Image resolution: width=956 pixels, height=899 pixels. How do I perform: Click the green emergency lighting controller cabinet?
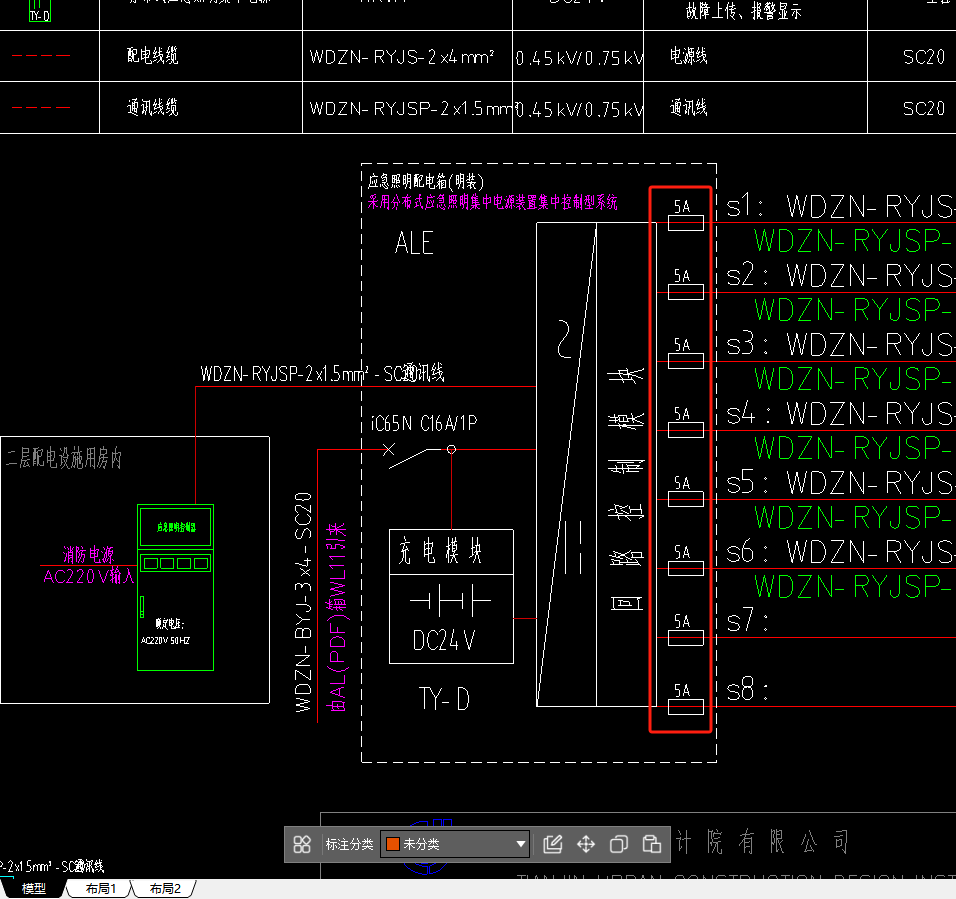[x=176, y=588]
